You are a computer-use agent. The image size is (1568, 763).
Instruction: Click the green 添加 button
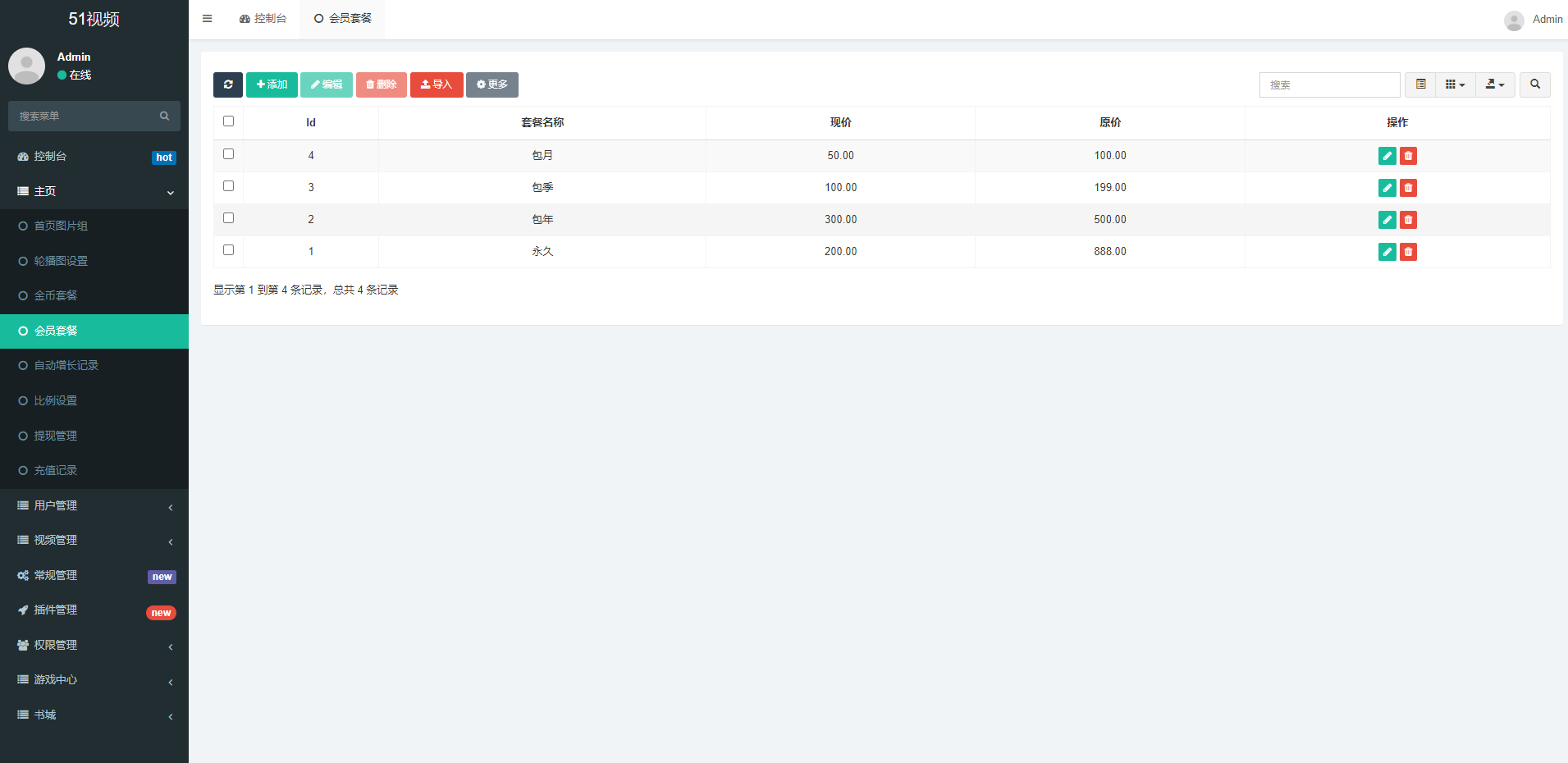pos(272,85)
